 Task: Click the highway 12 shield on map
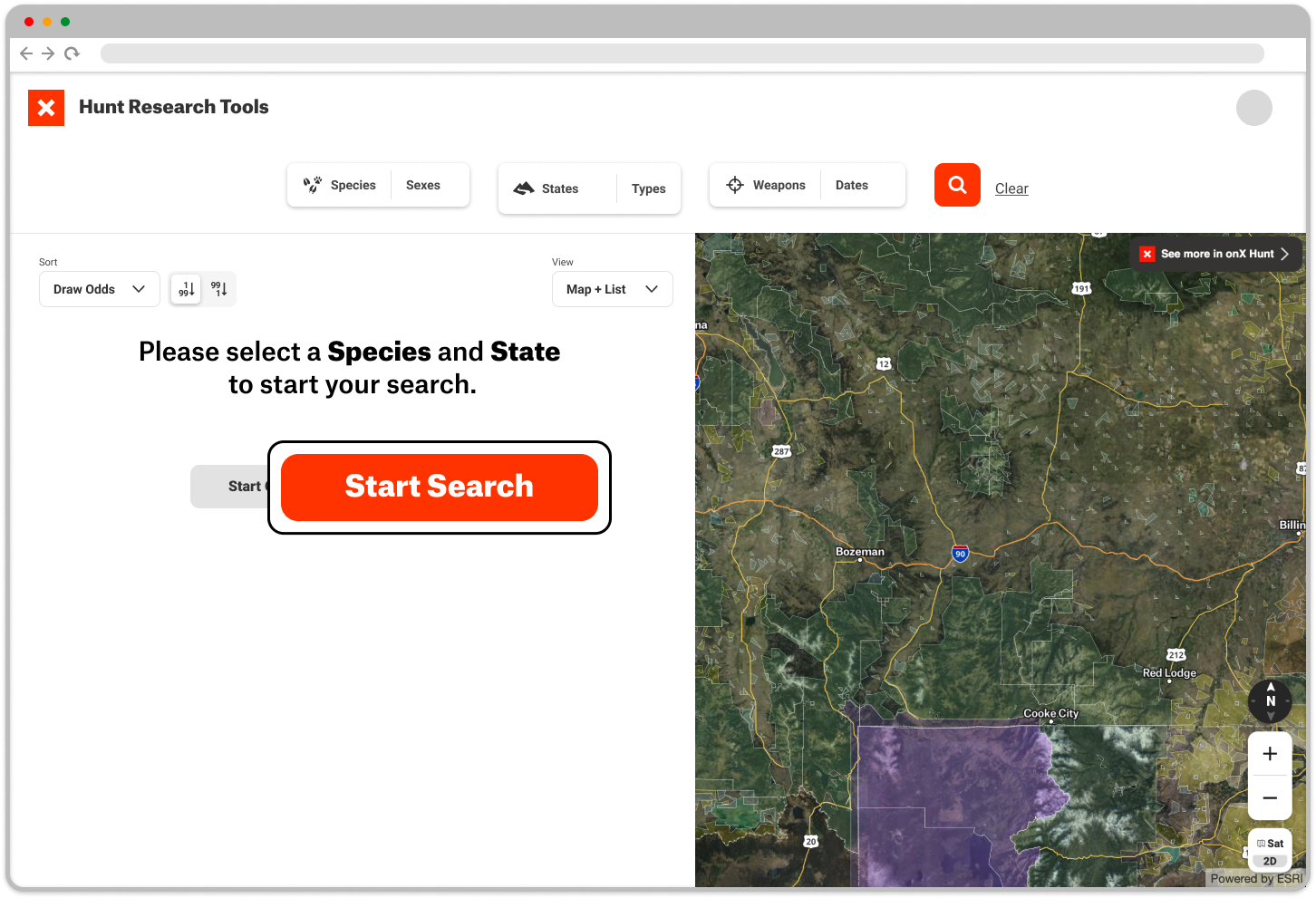[x=884, y=363]
